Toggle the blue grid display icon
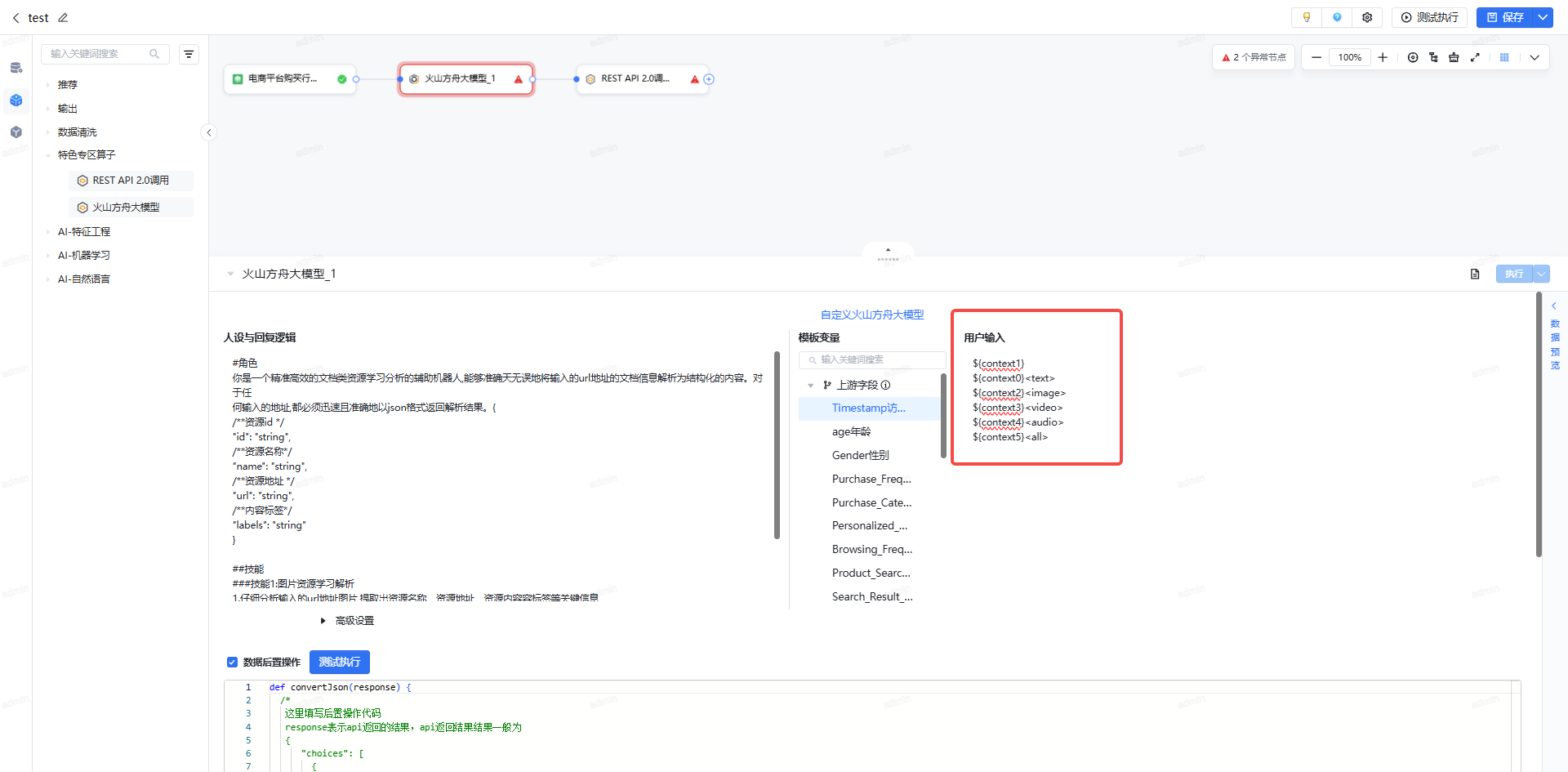This screenshot has width=1568, height=772. pos(1504,57)
